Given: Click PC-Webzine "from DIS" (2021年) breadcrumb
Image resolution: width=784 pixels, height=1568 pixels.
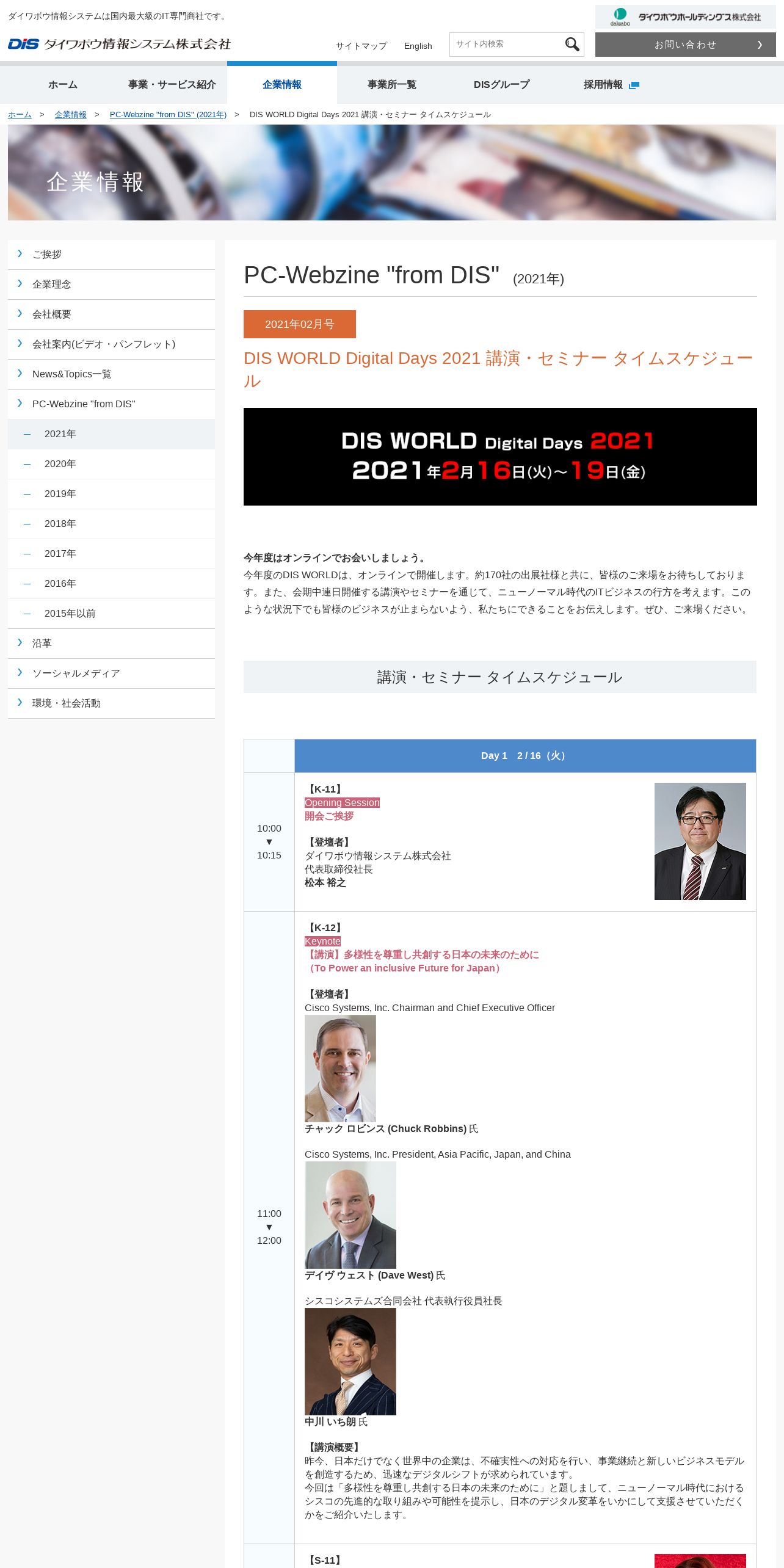Looking at the screenshot, I should pyautogui.click(x=168, y=115).
